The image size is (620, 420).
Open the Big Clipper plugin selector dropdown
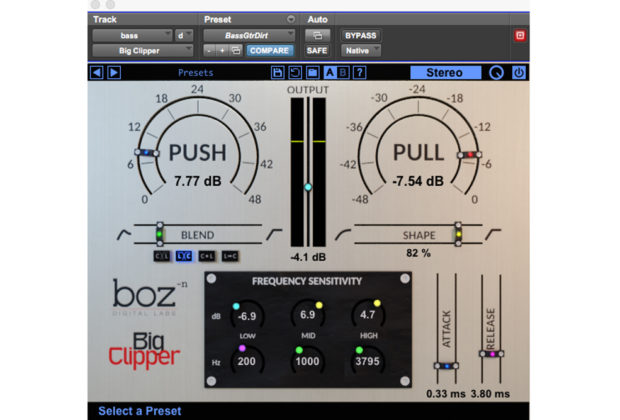(142, 51)
